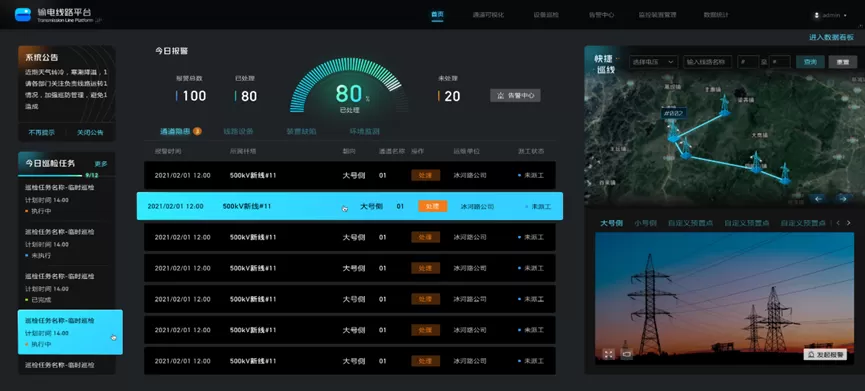
Task: Open the 告警中心 nav tab
Action: point(601,15)
